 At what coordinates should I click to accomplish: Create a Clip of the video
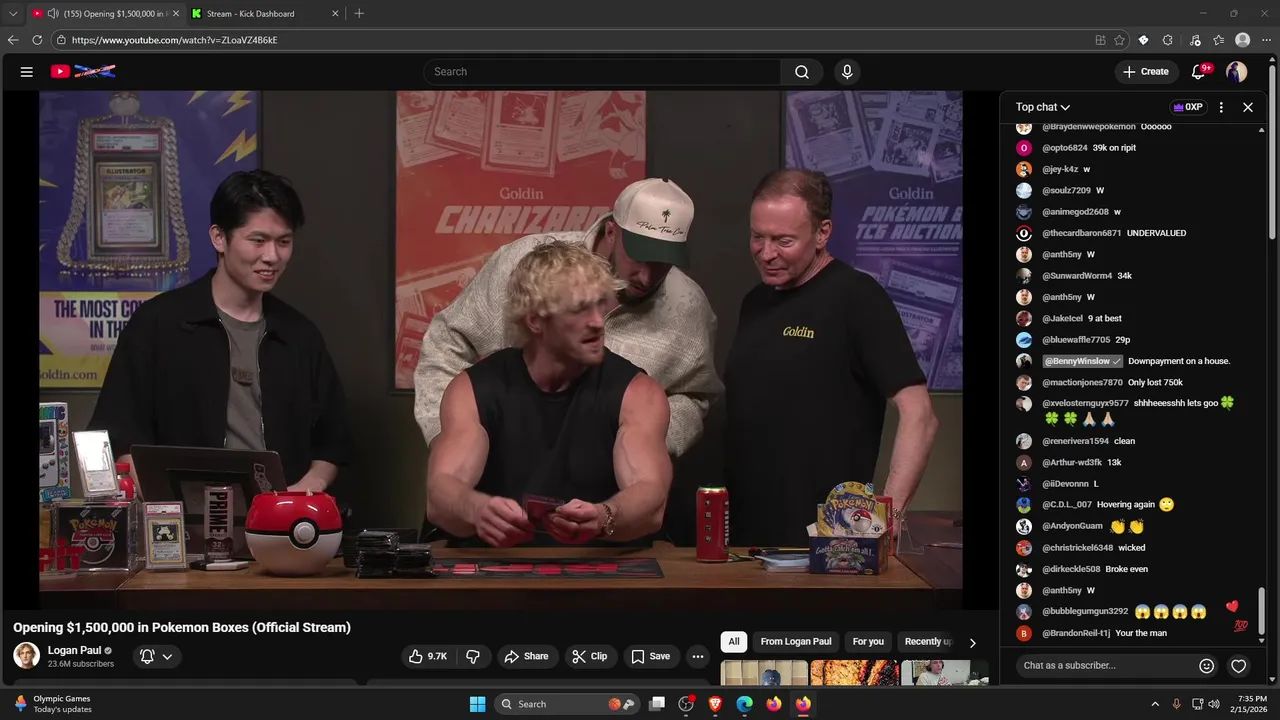coord(589,657)
